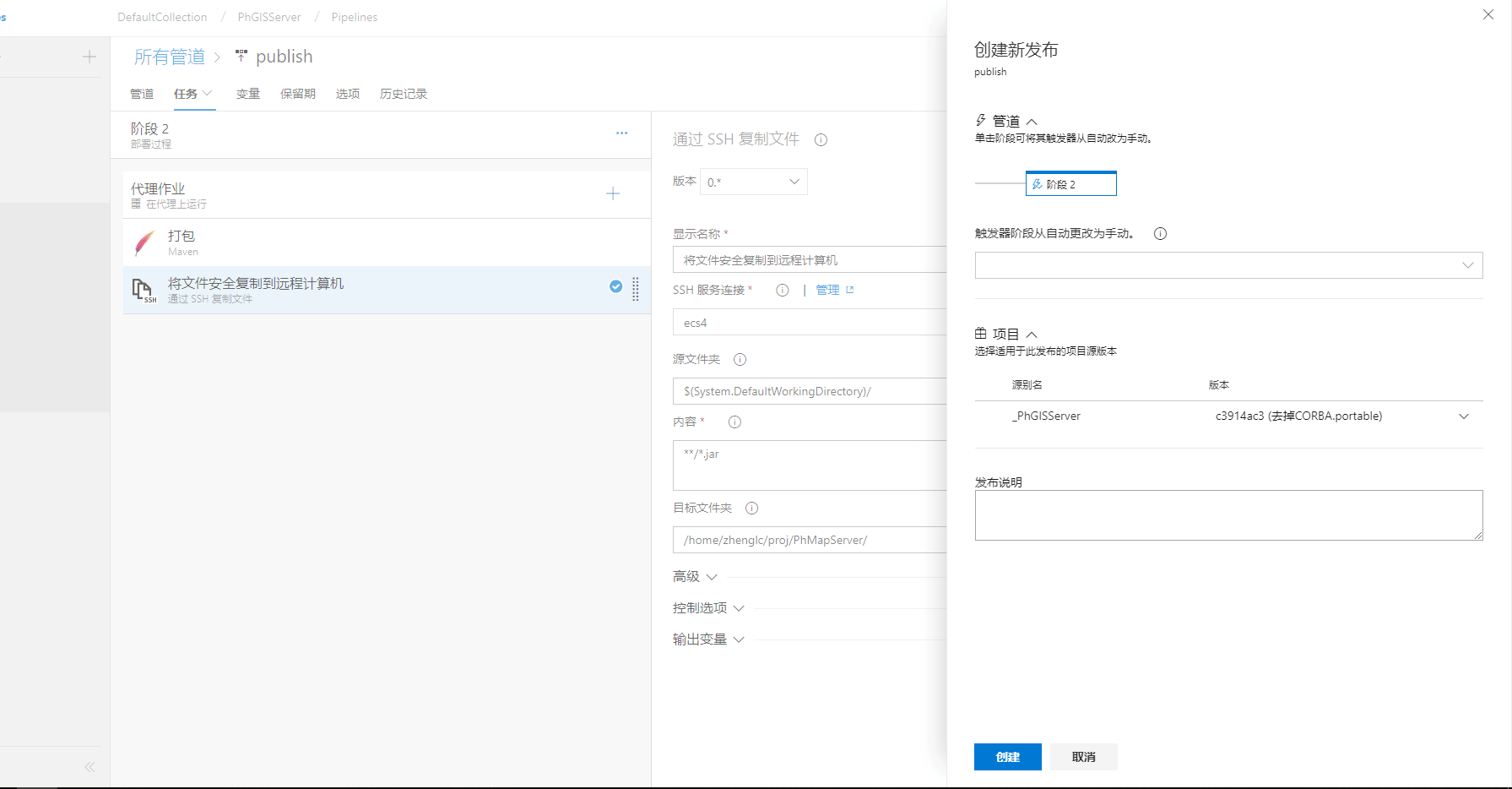Click the info icon next to 通过 SSH 复制文件

[x=821, y=140]
